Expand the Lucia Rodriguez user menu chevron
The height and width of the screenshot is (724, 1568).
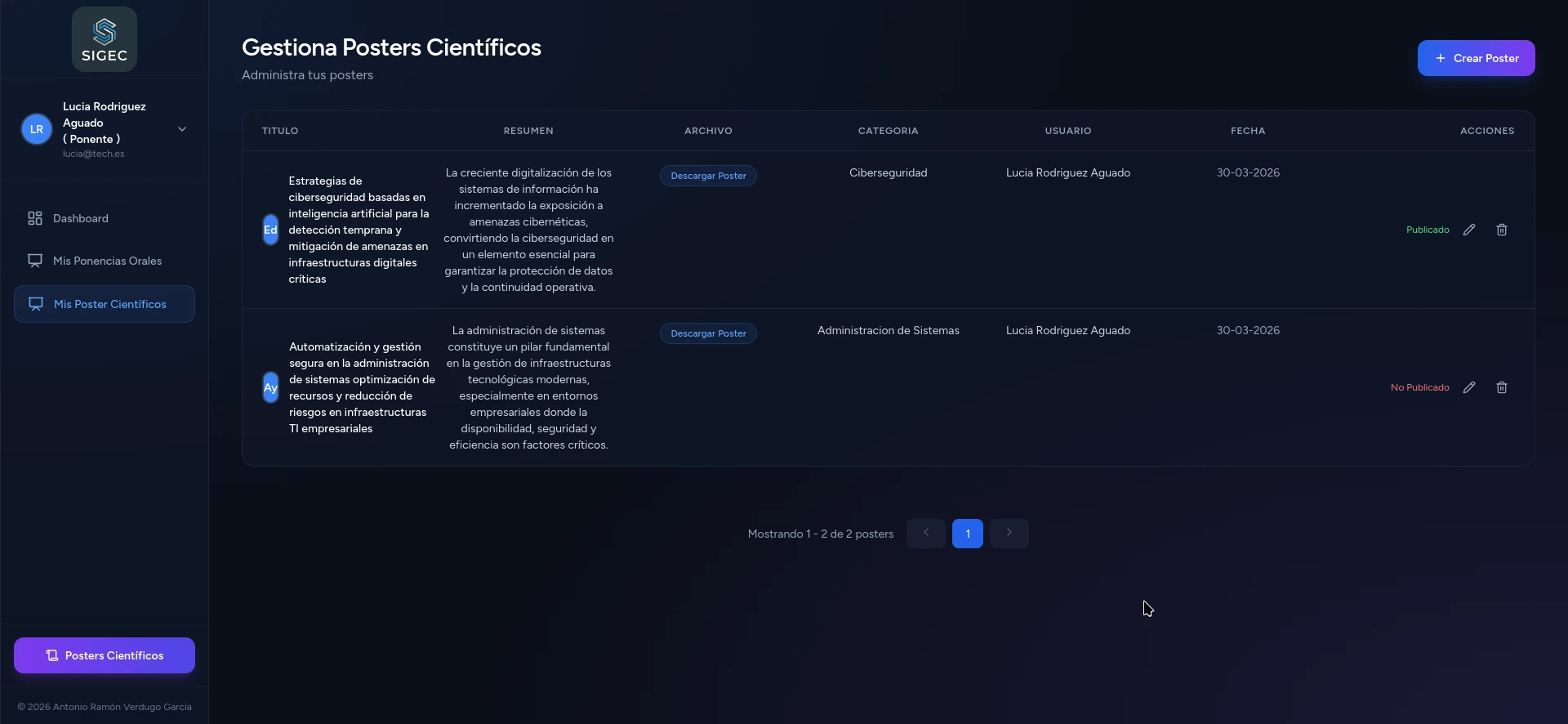182,129
